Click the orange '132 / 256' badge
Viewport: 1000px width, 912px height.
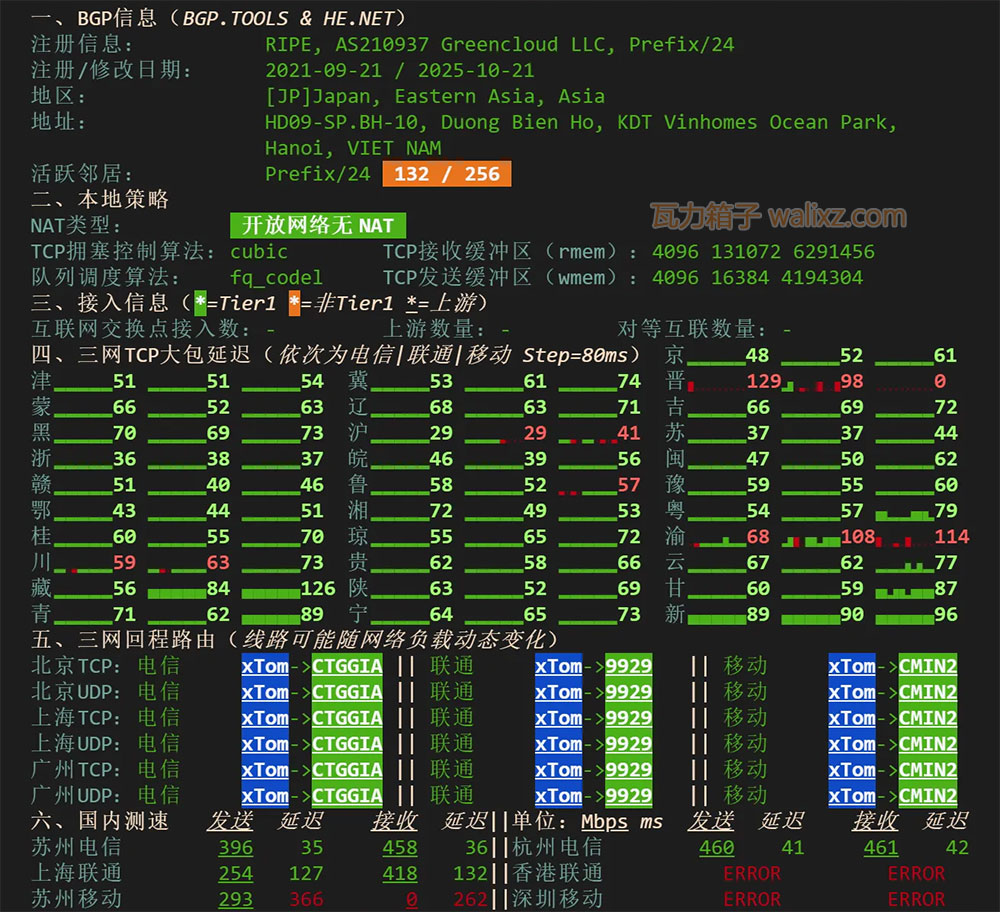[x=446, y=174]
